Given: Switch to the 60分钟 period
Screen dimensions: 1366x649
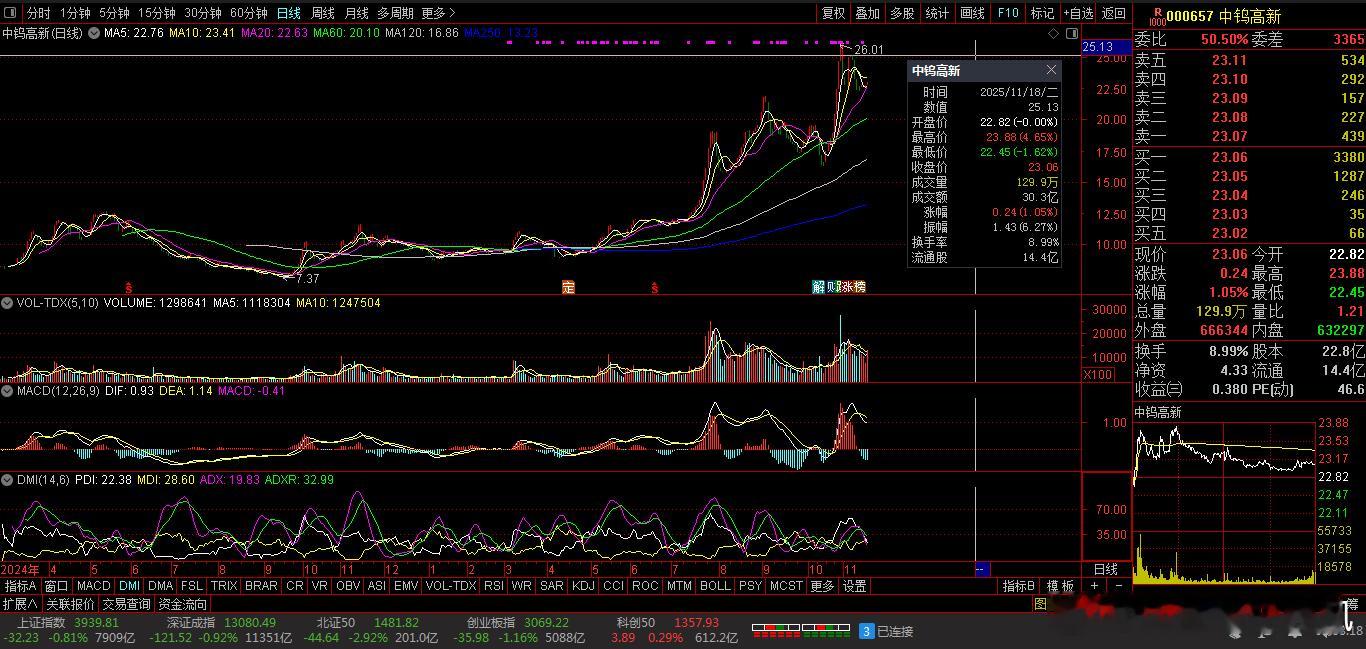Looking at the screenshot, I should pos(249,13).
